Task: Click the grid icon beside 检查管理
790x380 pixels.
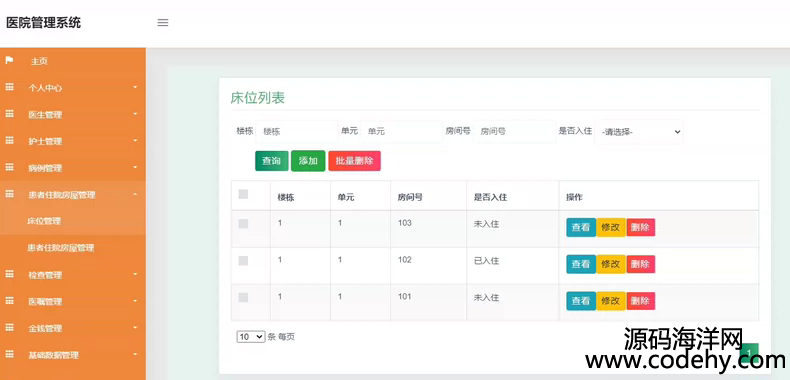Action: point(9,274)
